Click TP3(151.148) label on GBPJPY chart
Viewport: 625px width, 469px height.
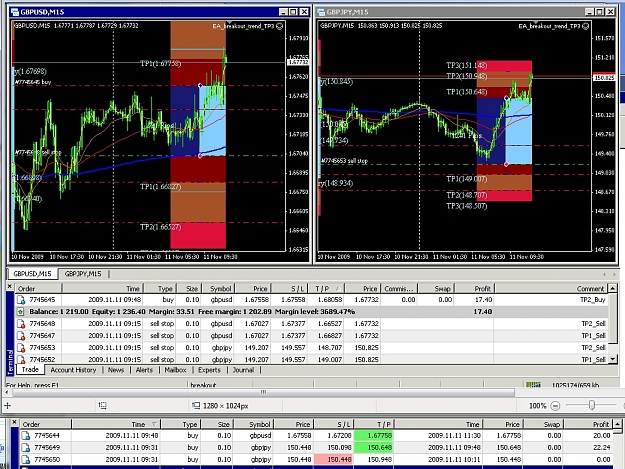[x=466, y=65]
